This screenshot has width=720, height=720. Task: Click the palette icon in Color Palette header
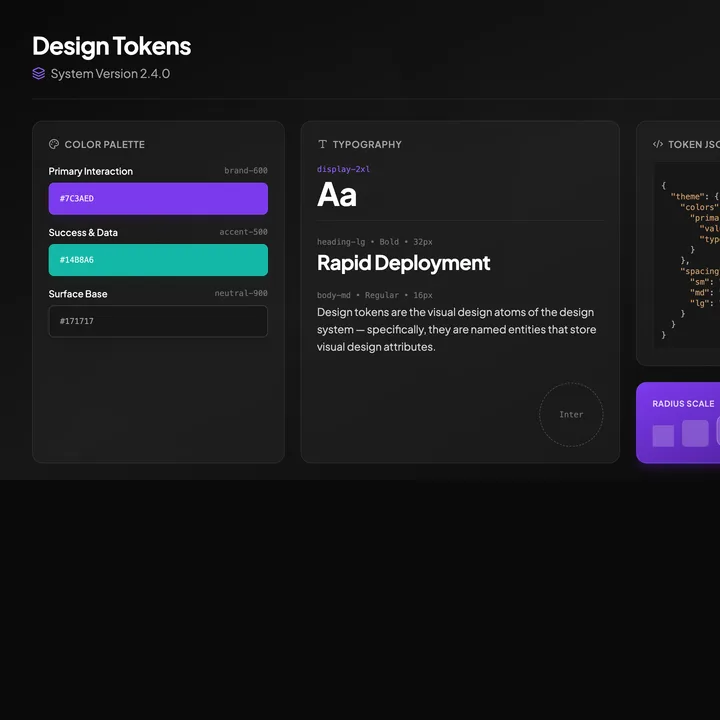(54, 144)
